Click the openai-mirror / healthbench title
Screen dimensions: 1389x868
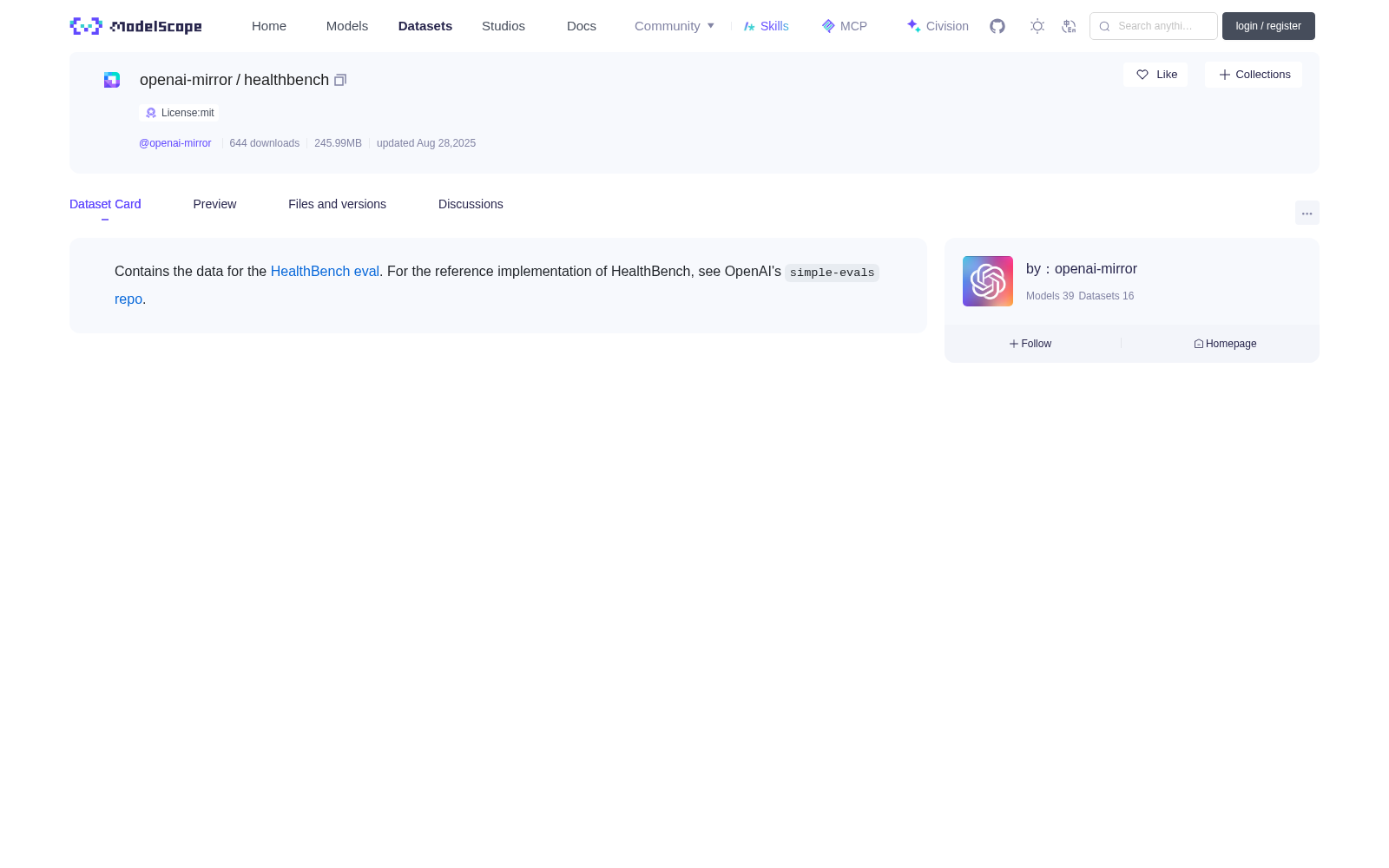click(234, 80)
